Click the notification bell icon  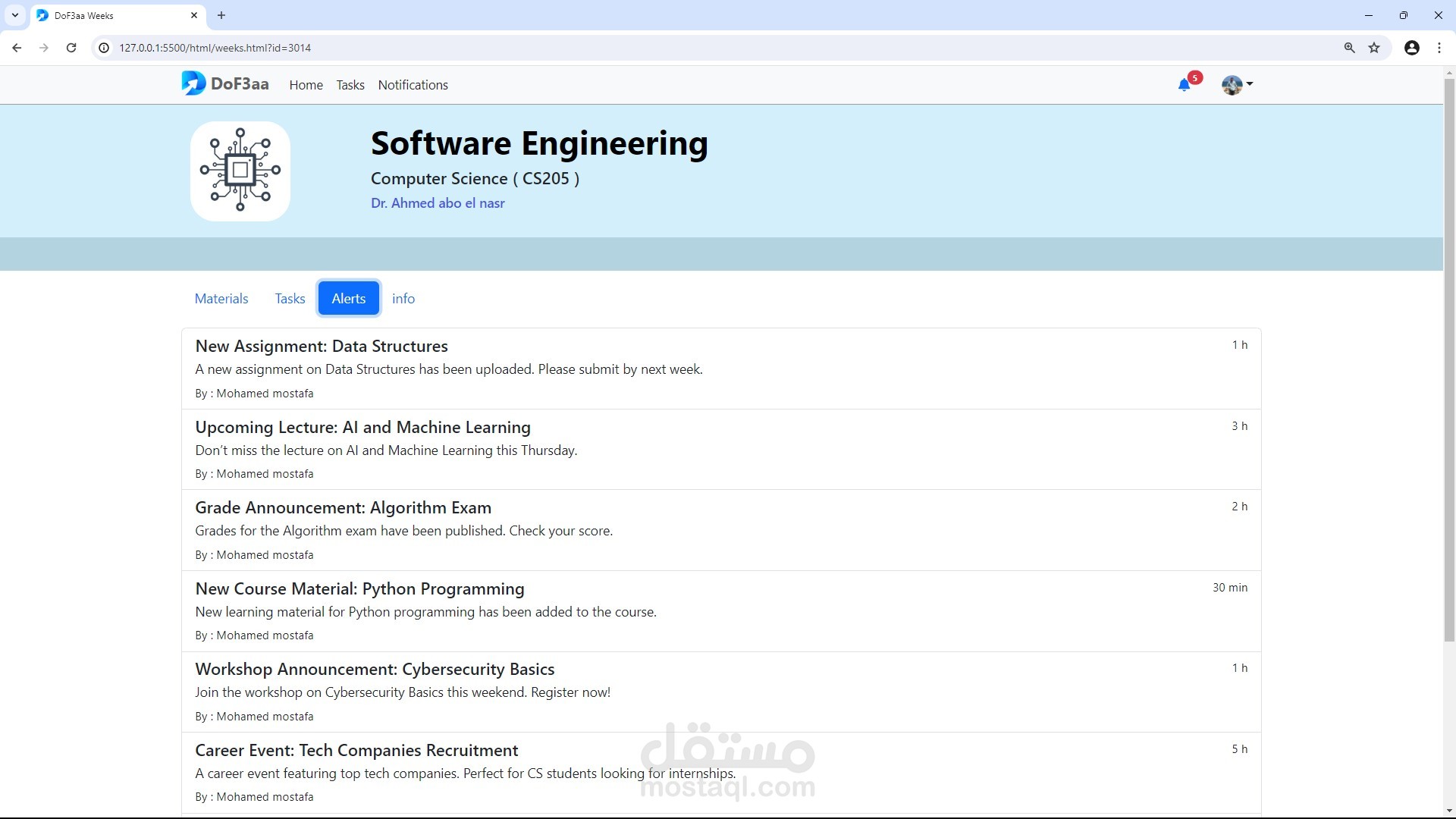click(1184, 85)
